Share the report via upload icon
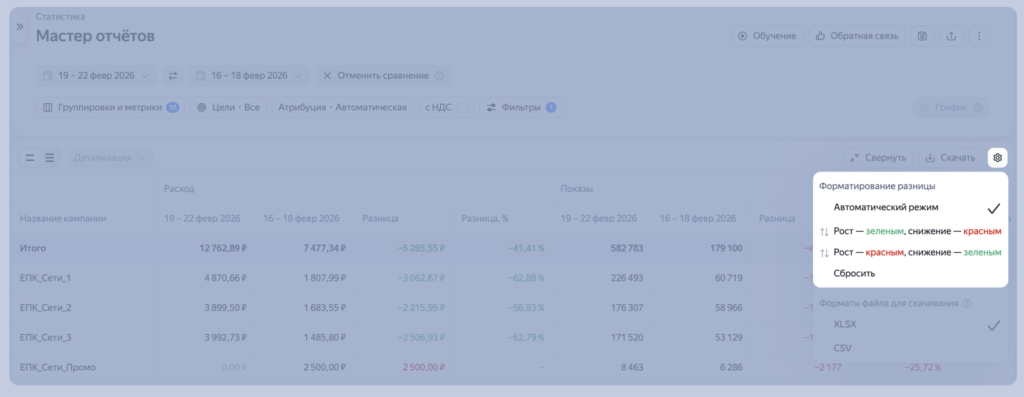Viewport: 1024px width, 397px height. click(951, 36)
